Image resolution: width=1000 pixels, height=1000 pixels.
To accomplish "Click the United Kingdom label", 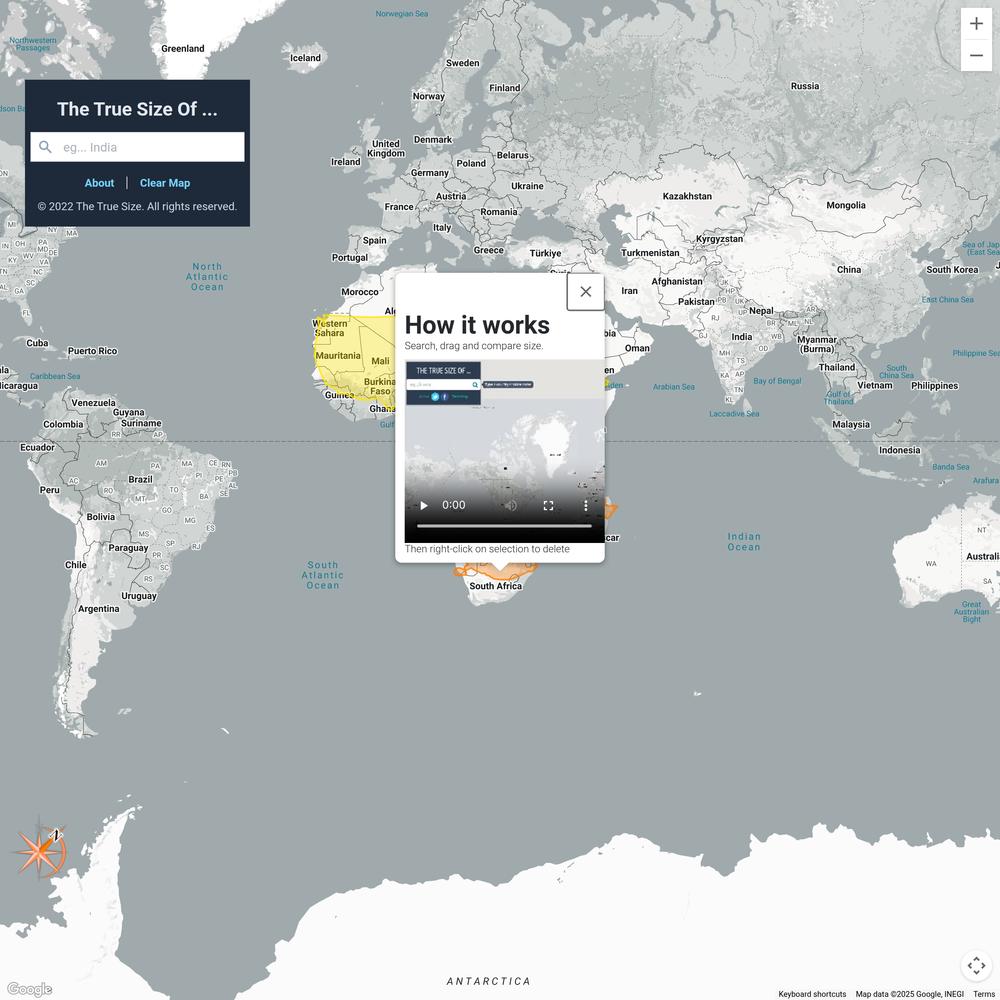I will 386,149.
